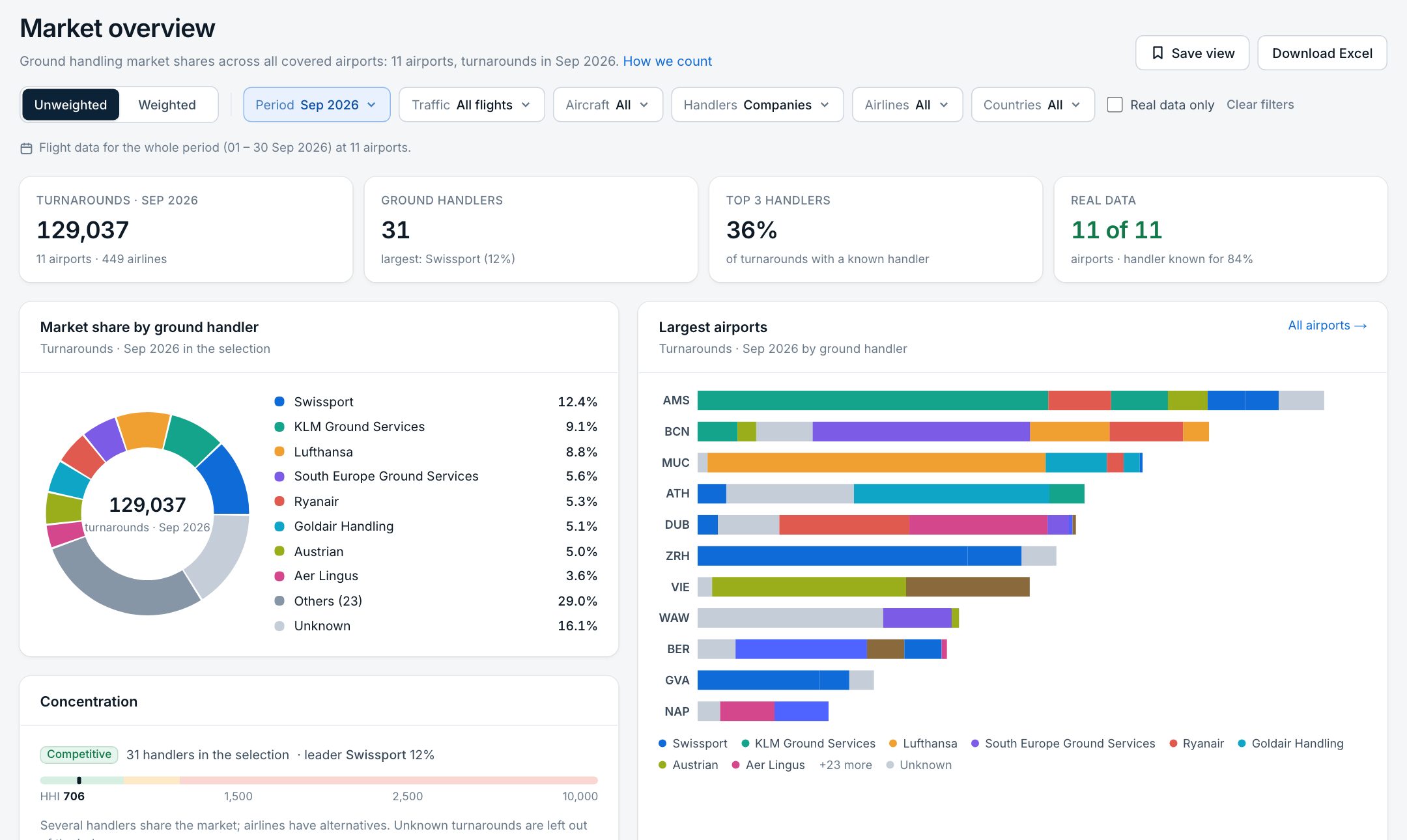Expand the Aircraft All filter
Image resolution: width=1407 pixels, height=840 pixels.
(x=608, y=105)
